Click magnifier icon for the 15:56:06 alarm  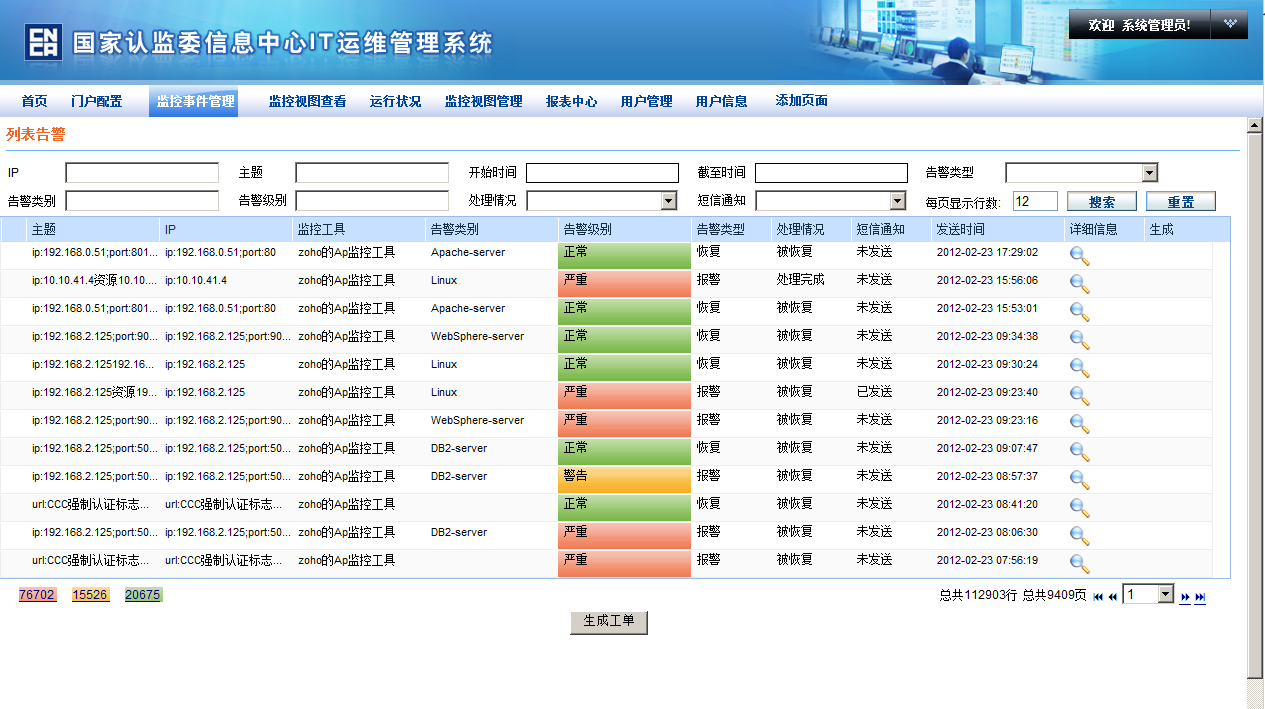(1079, 284)
